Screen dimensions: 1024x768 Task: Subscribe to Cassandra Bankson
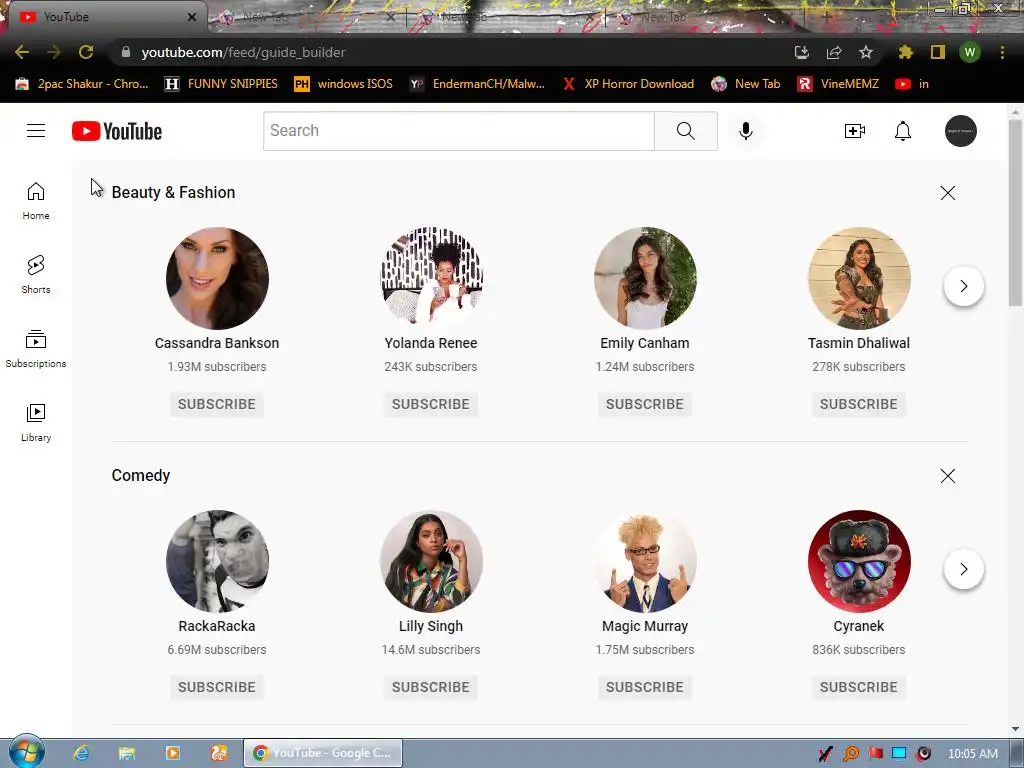[x=217, y=404]
